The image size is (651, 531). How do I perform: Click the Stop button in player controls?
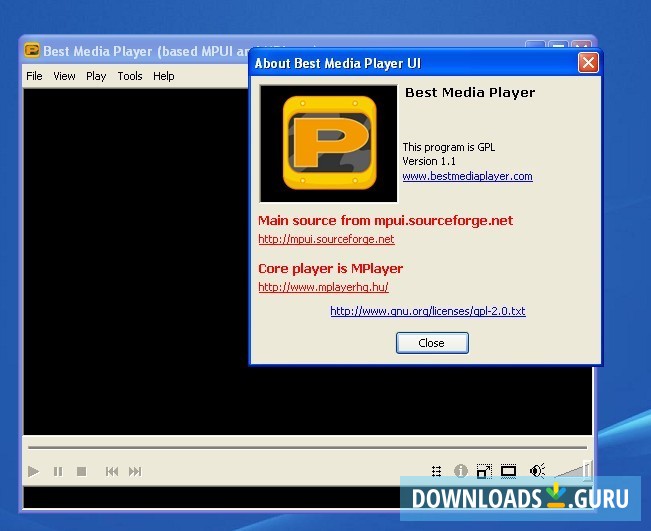point(81,471)
